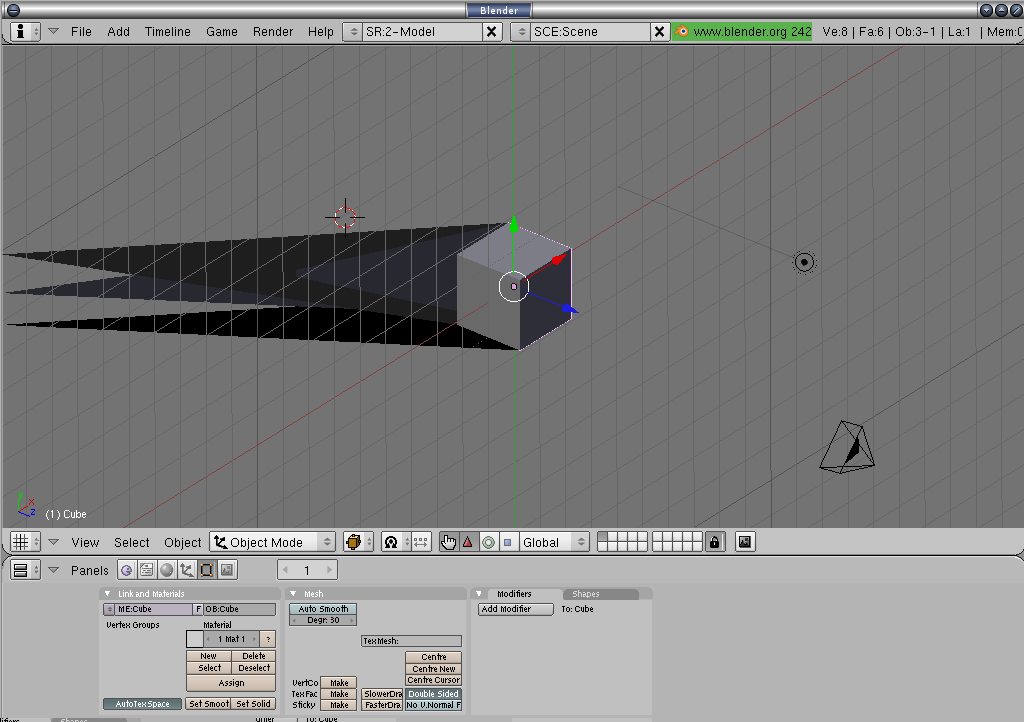
Task: Toggle the Double Sided mesh option
Action: pyautogui.click(x=433, y=694)
